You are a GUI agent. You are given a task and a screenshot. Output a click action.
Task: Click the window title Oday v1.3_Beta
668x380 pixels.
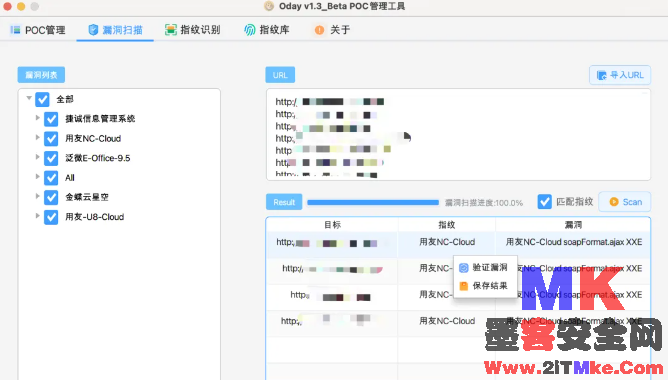342,6
